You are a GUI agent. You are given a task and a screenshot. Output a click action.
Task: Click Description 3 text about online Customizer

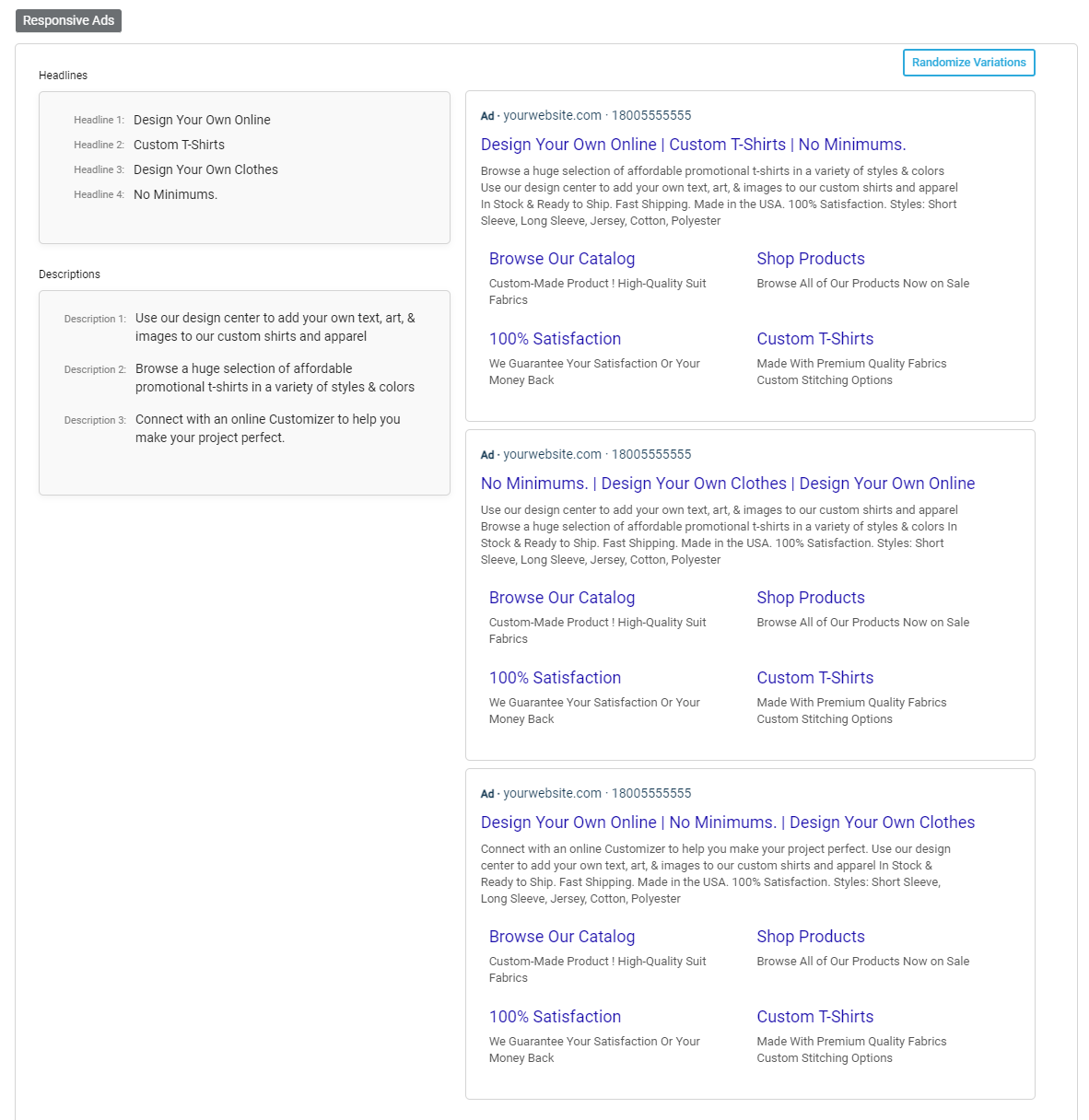pos(267,428)
